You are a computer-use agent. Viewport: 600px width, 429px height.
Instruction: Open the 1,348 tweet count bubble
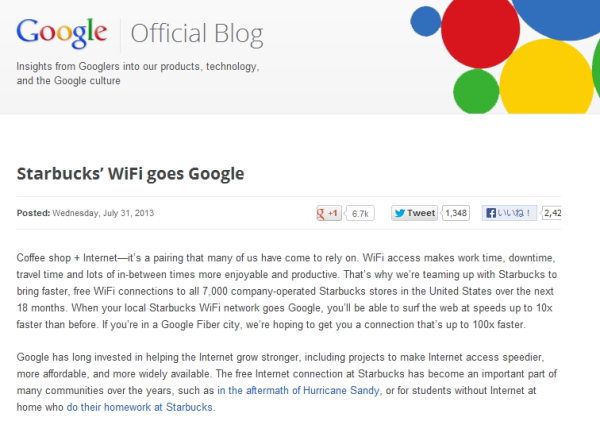click(456, 213)
